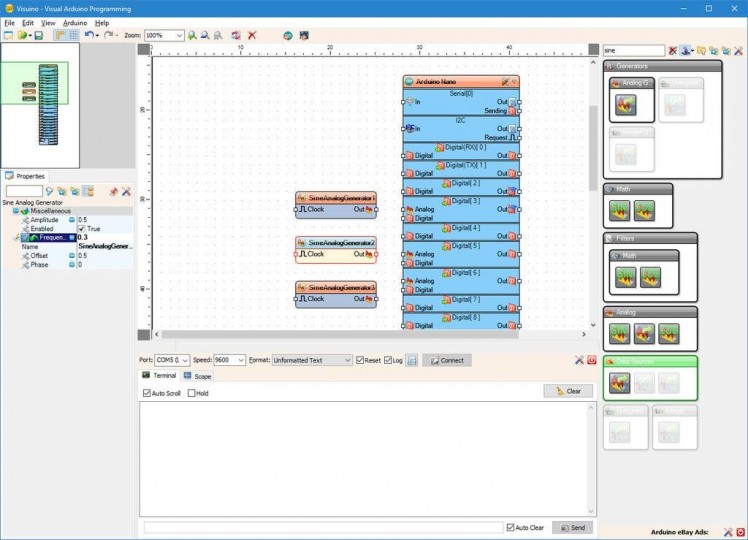Click the red X delete icon in toolbar
The image size is (748, 540).
click(252, 35)
